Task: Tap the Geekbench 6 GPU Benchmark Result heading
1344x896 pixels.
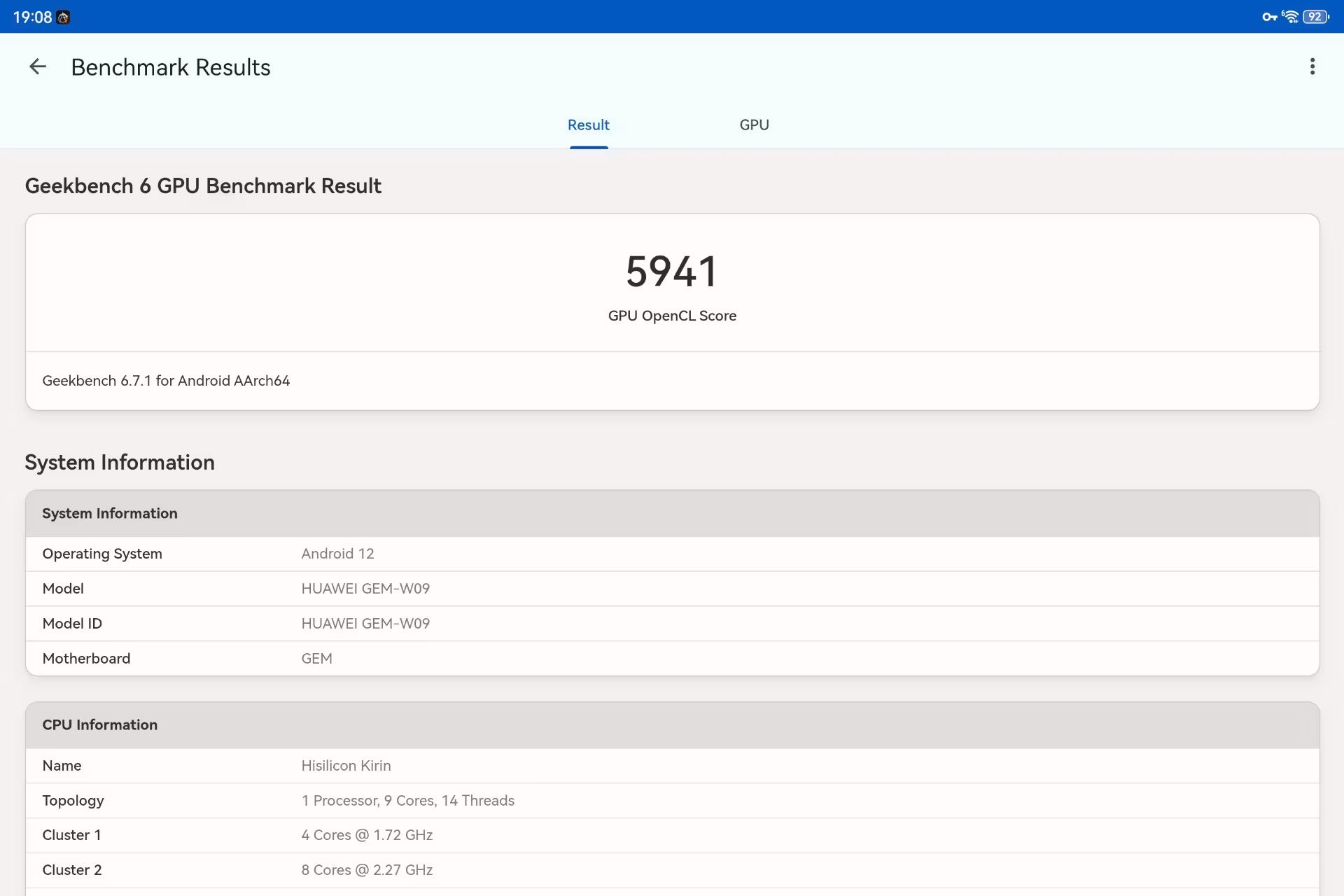Action: coord(203,185)
